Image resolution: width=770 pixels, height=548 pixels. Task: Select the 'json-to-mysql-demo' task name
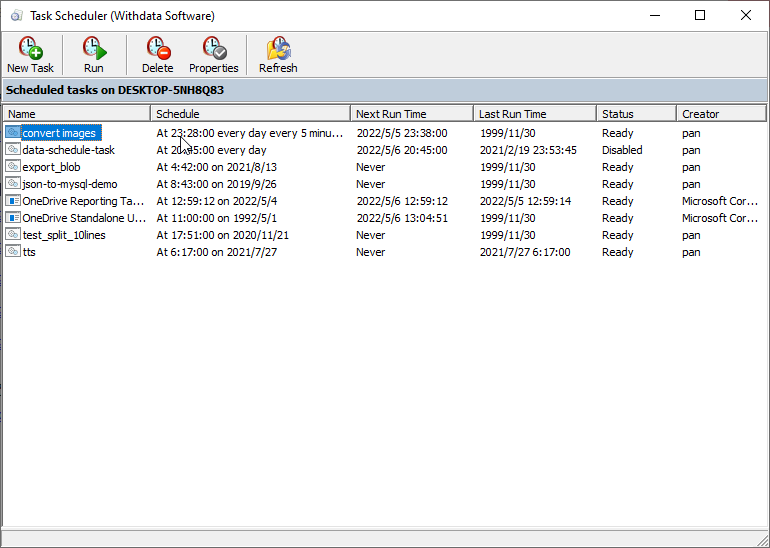[70, 184]
